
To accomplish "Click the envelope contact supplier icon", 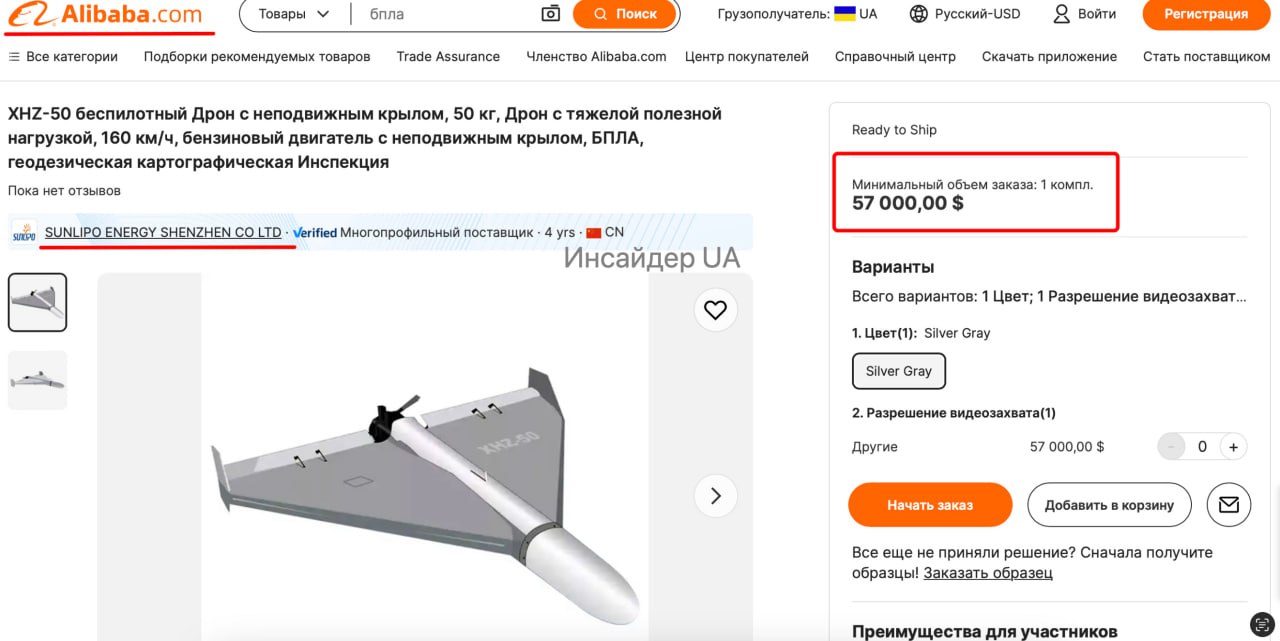I will point(1229,505).
